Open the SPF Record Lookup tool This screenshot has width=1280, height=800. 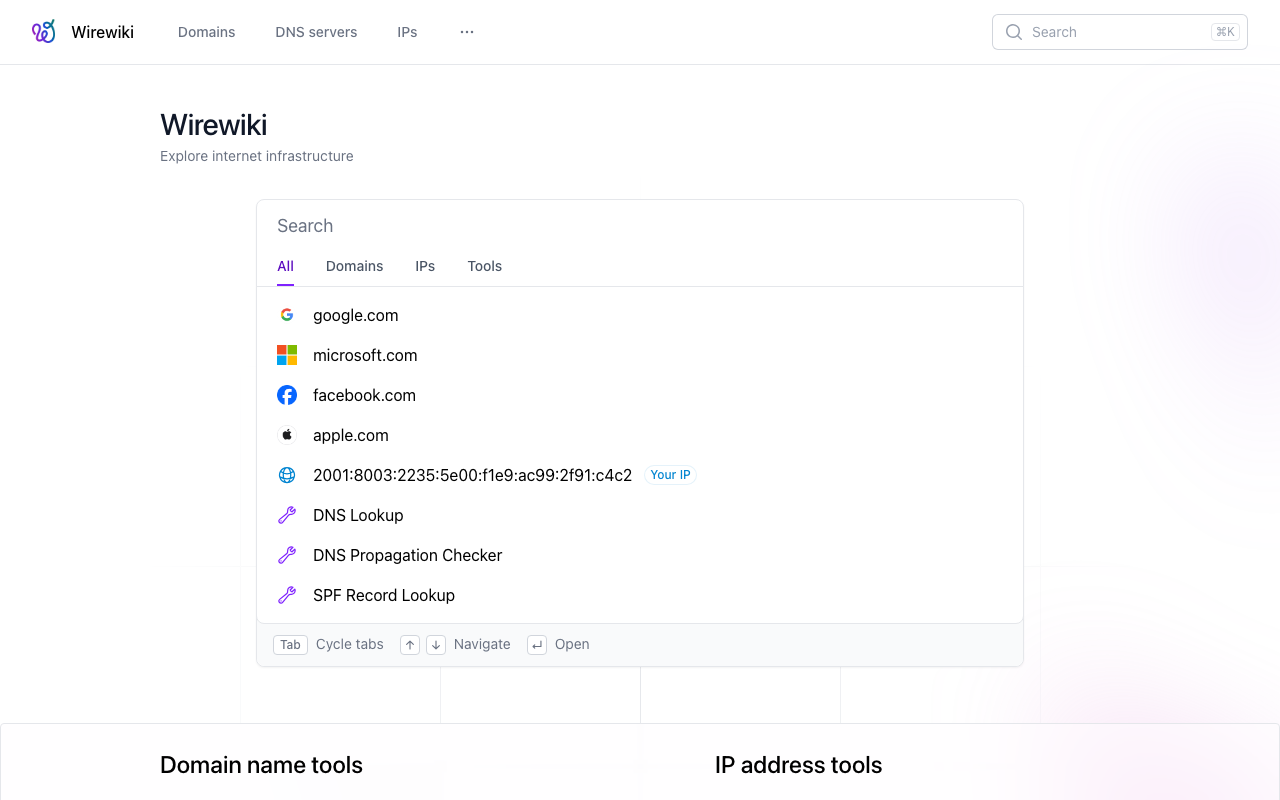point(640,595)
